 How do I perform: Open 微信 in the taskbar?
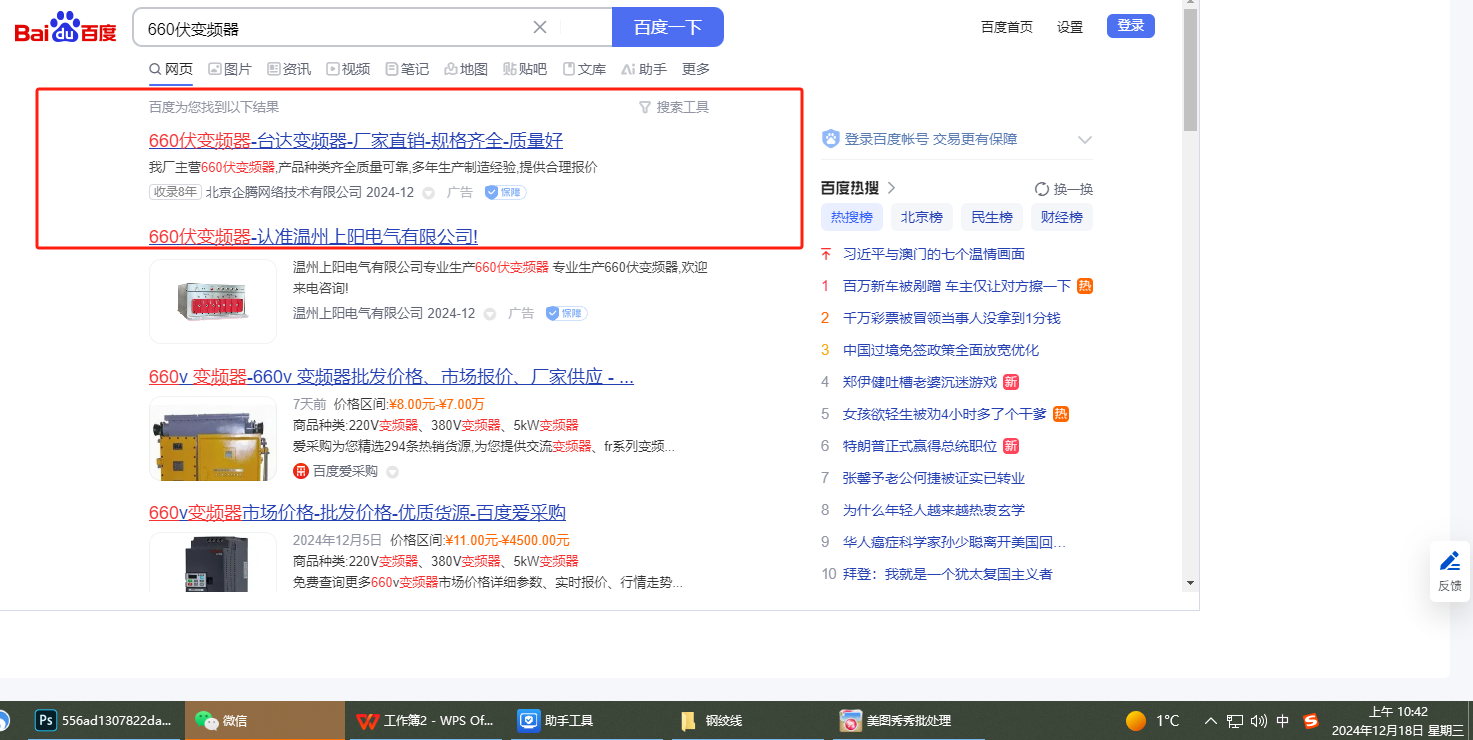click(222, 720)
